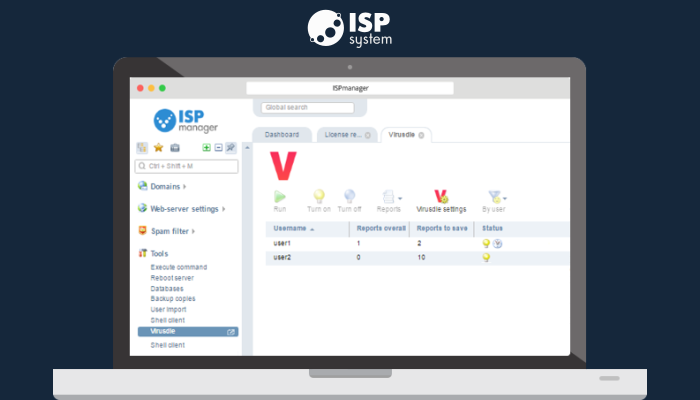The height and width of the screenshot is (400, 700).
Task: Click user1 yellow lightbulb status icon
Action: [x=486, y=243]
